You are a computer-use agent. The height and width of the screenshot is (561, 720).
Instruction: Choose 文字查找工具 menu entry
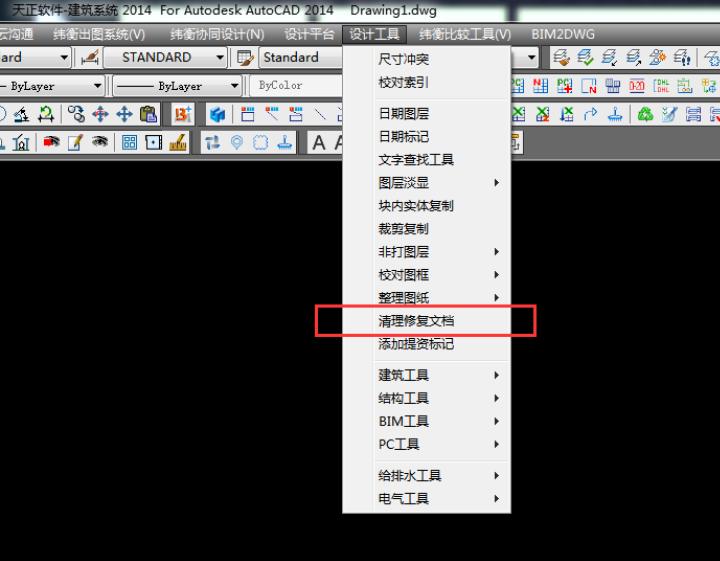(415, 160)
